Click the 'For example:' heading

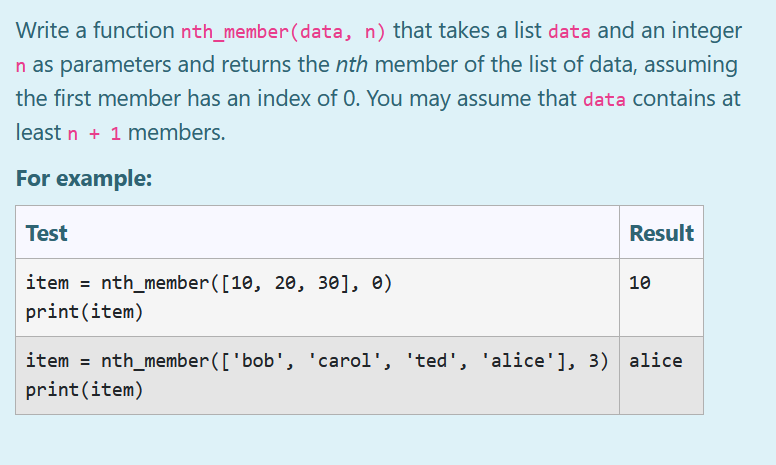coord(84,178)
